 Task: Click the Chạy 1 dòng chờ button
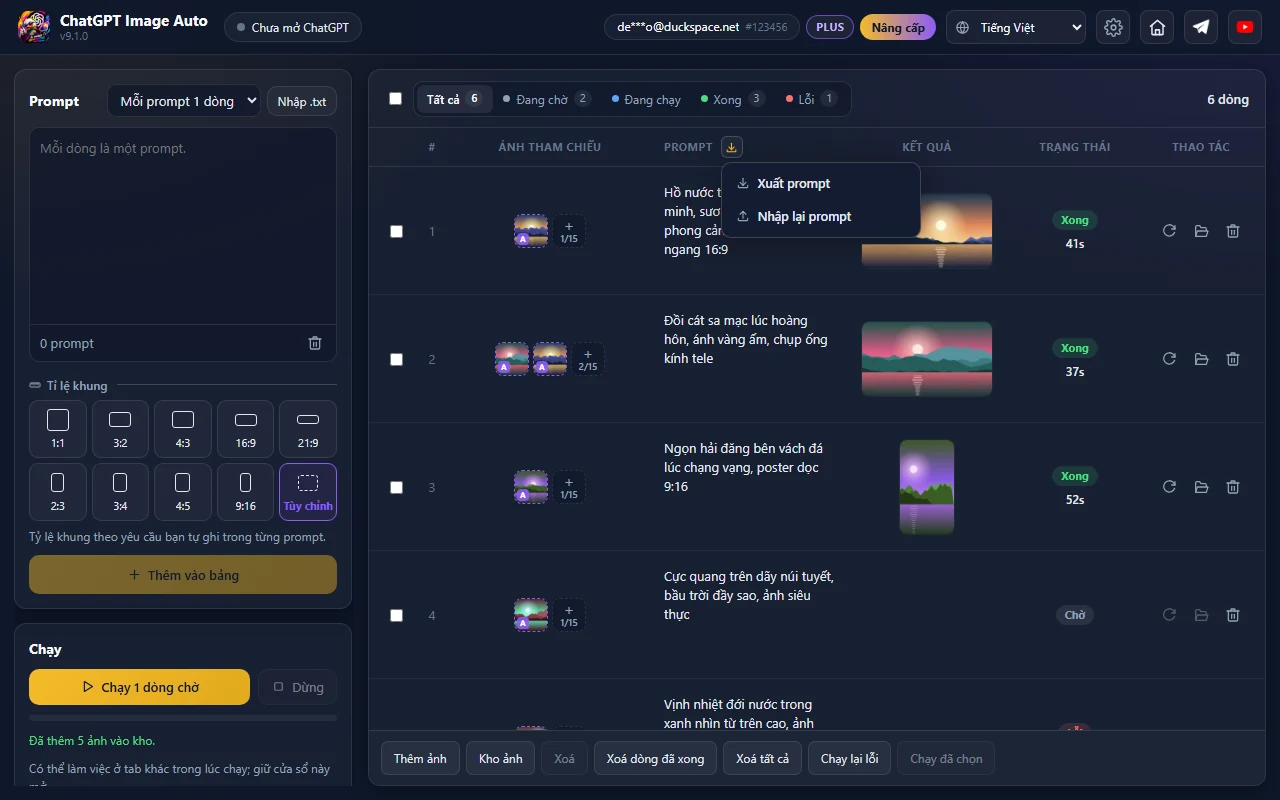click(139, 687)
